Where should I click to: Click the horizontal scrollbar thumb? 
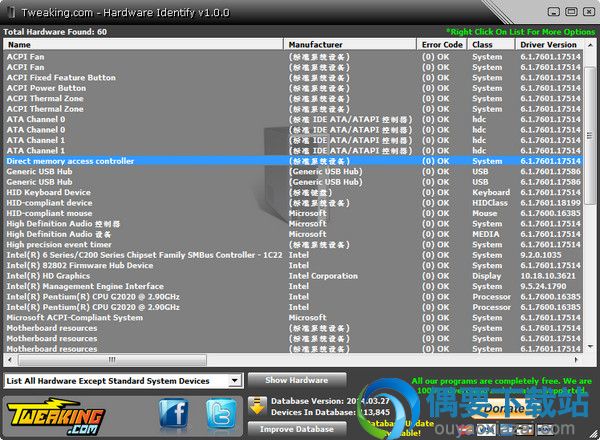point(112,360)
